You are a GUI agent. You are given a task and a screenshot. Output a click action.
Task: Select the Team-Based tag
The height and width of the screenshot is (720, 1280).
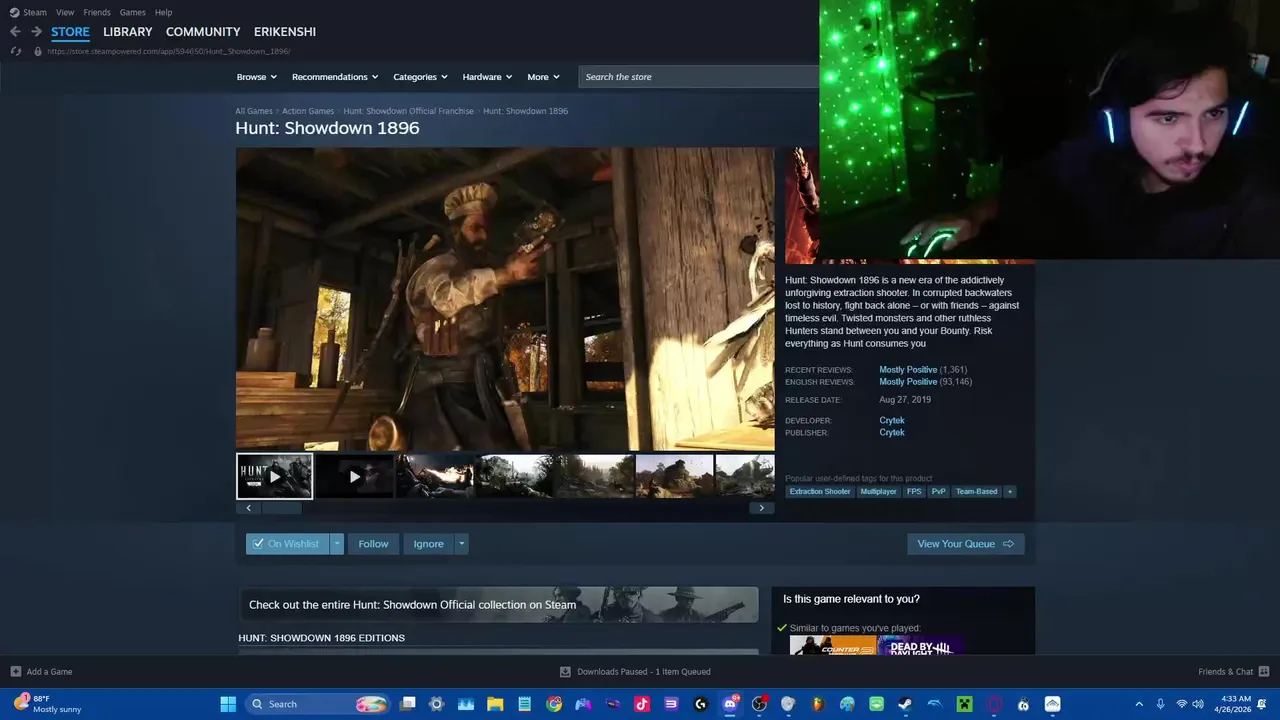point(976,492)
